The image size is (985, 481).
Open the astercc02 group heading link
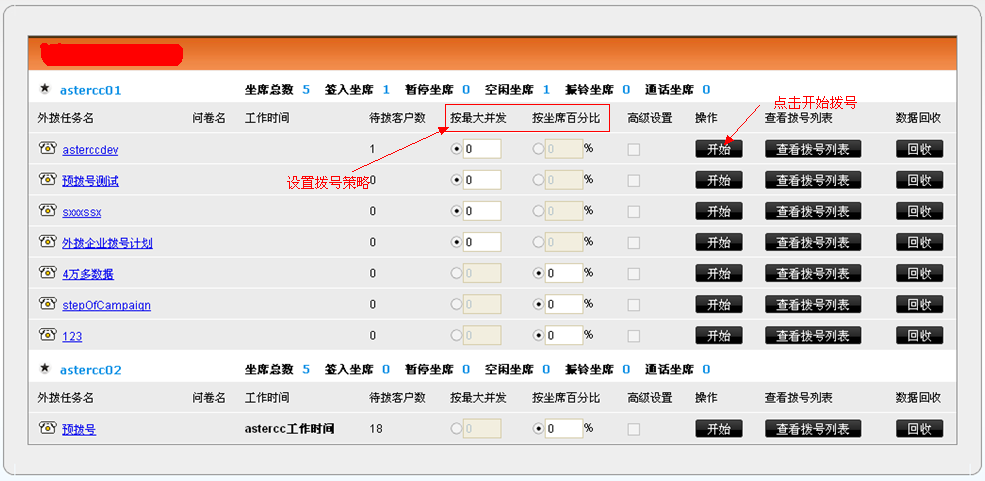click(90, 370)
